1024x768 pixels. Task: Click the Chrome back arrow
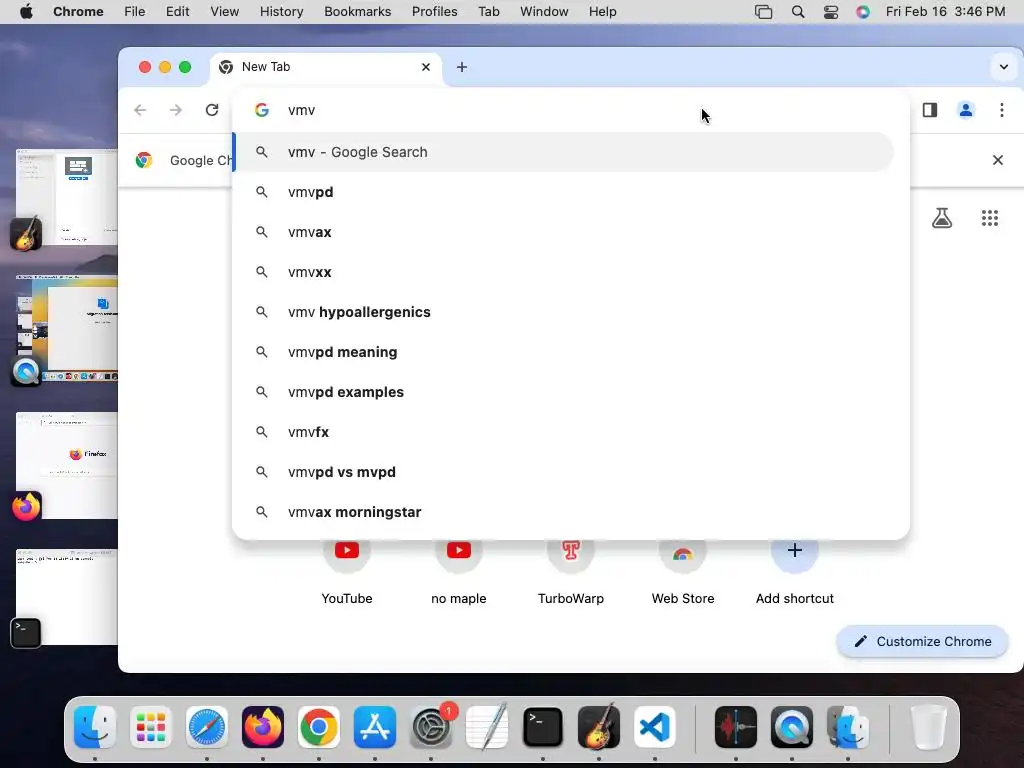pyautogui.click(x=140, y=110)
